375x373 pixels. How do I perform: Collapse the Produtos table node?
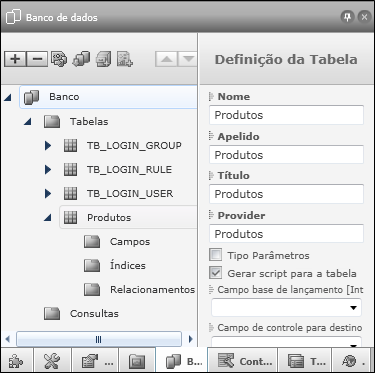[x=48, y=218]
